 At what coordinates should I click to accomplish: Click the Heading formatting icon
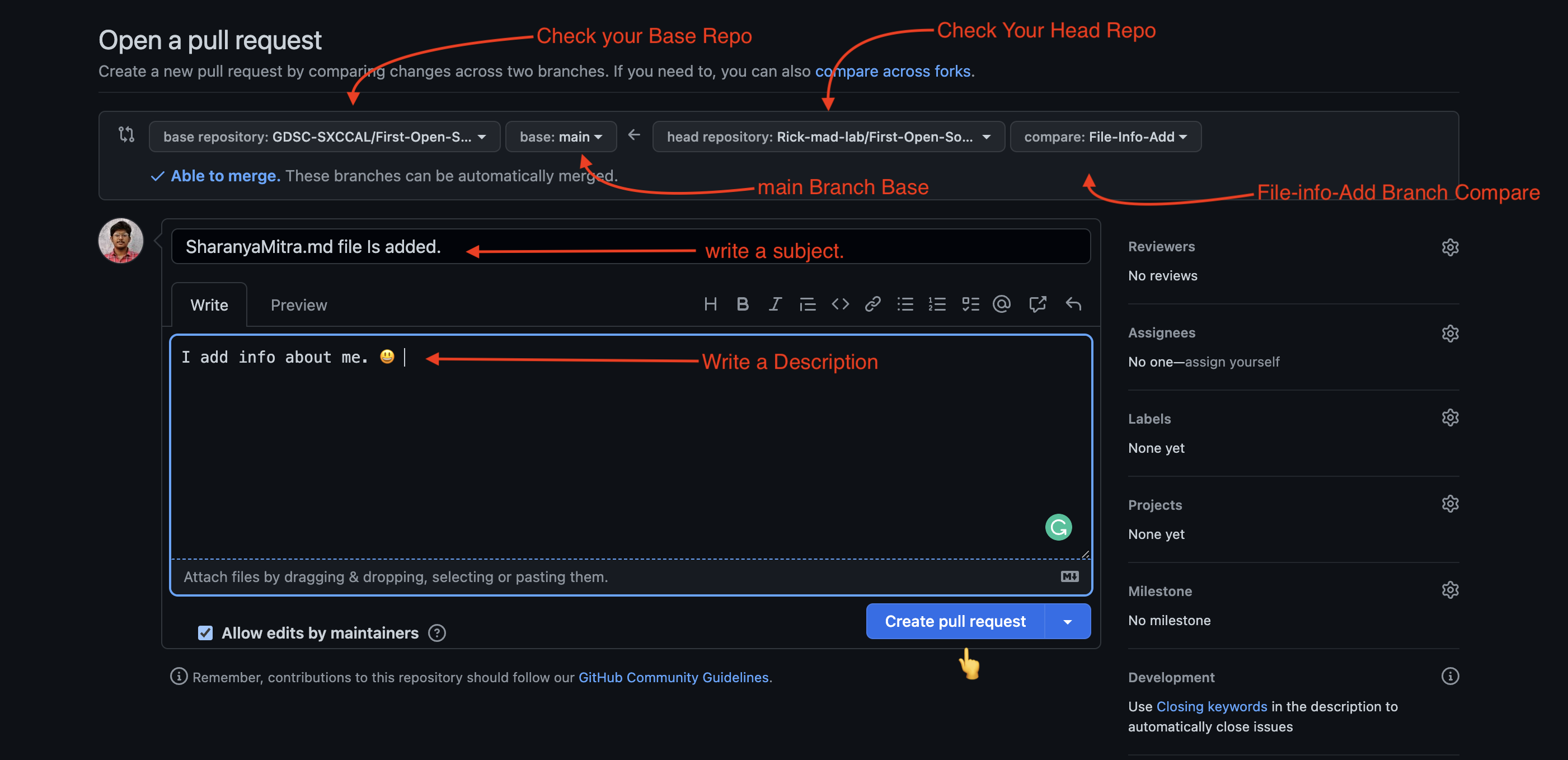710,304
